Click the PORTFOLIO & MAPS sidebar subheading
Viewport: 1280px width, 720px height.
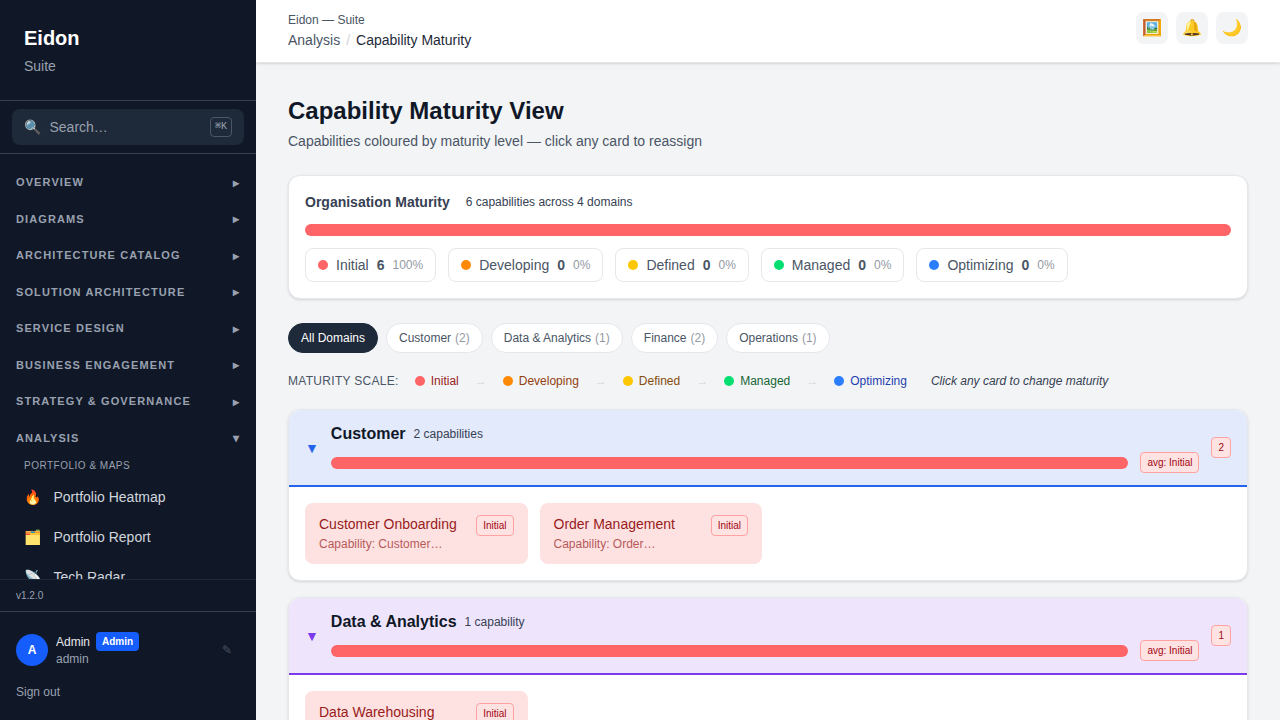tap(77, 465)
